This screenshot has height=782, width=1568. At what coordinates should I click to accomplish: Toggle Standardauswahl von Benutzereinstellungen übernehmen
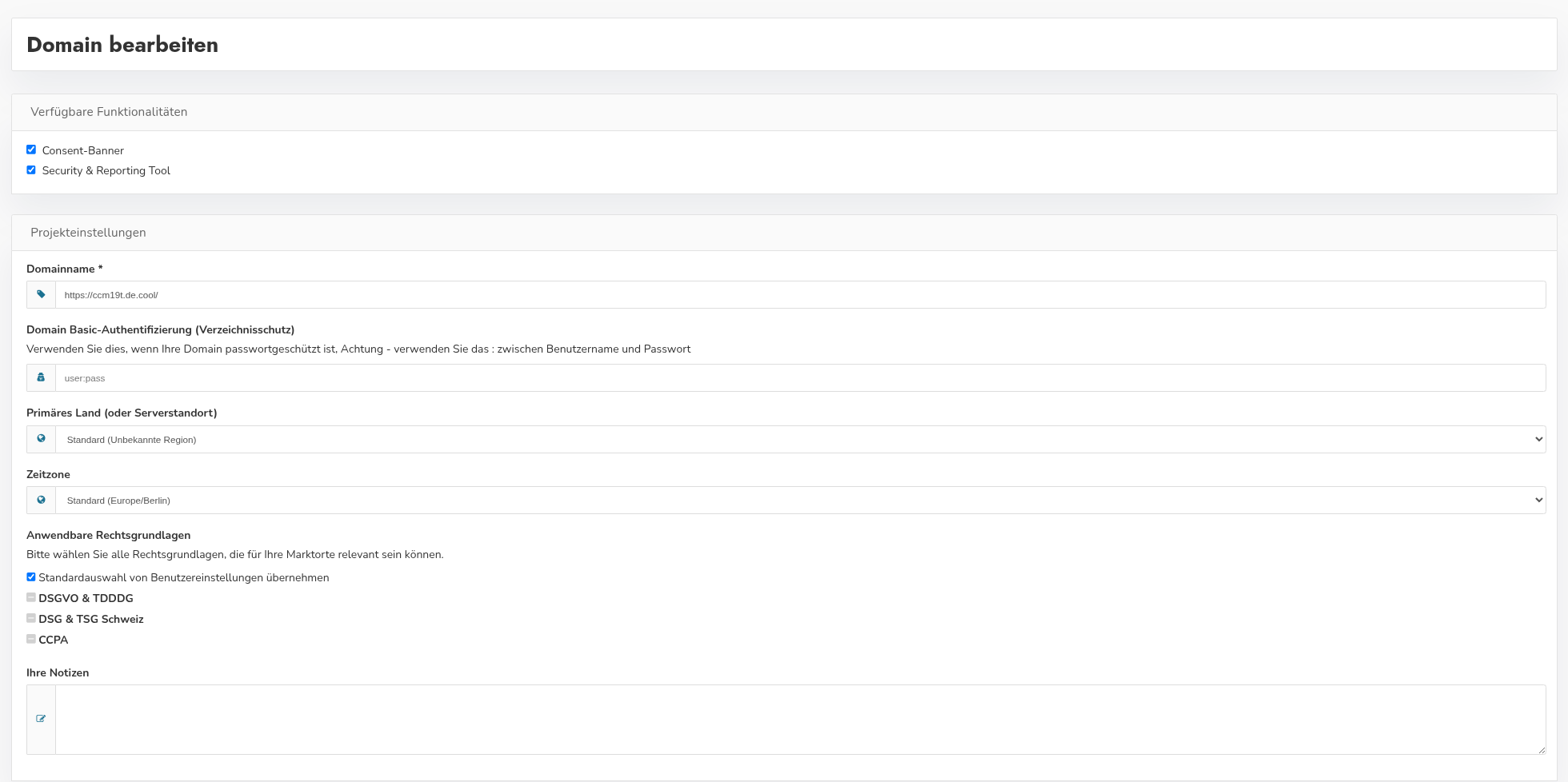31,577
